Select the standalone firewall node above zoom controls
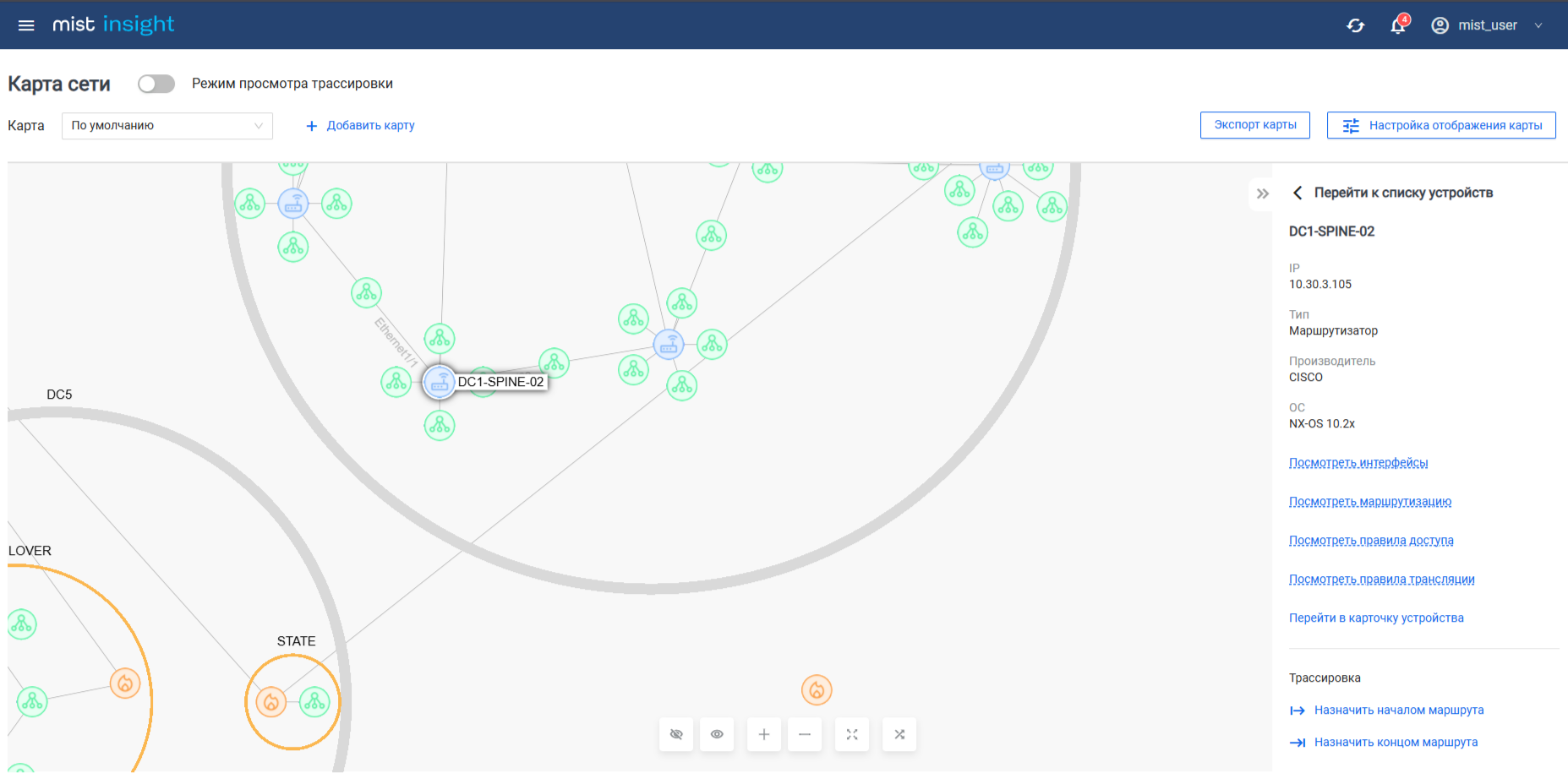 pos(817,690)
